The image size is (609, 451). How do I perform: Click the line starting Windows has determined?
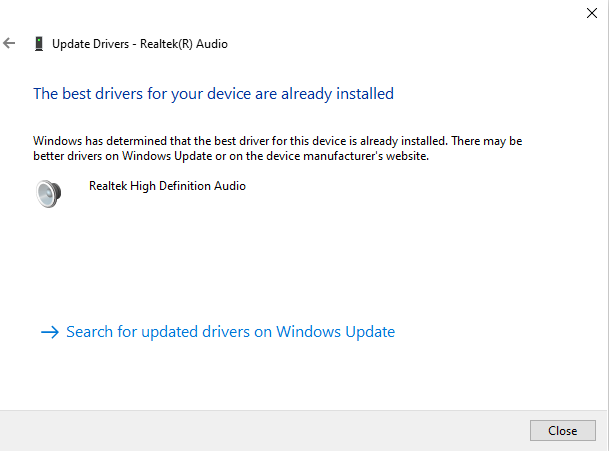[277, 141]
